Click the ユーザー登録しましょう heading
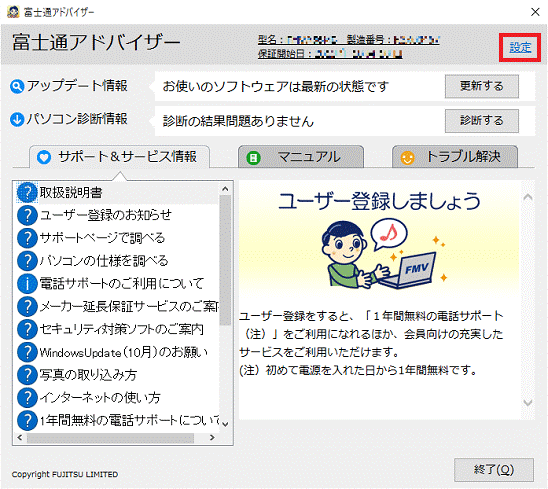This screenshot has height=489, width=548. tap(379, 201)
